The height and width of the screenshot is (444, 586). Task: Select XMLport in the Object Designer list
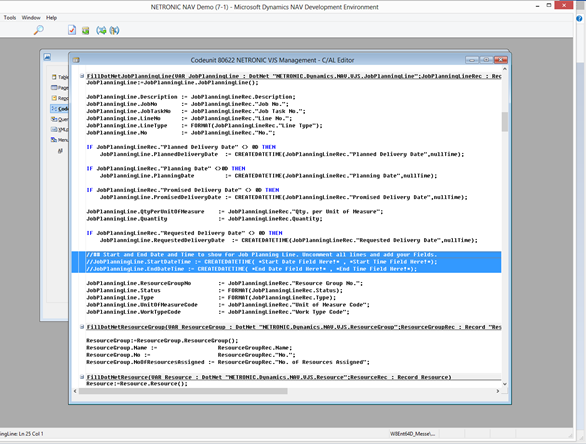[60, 129]
